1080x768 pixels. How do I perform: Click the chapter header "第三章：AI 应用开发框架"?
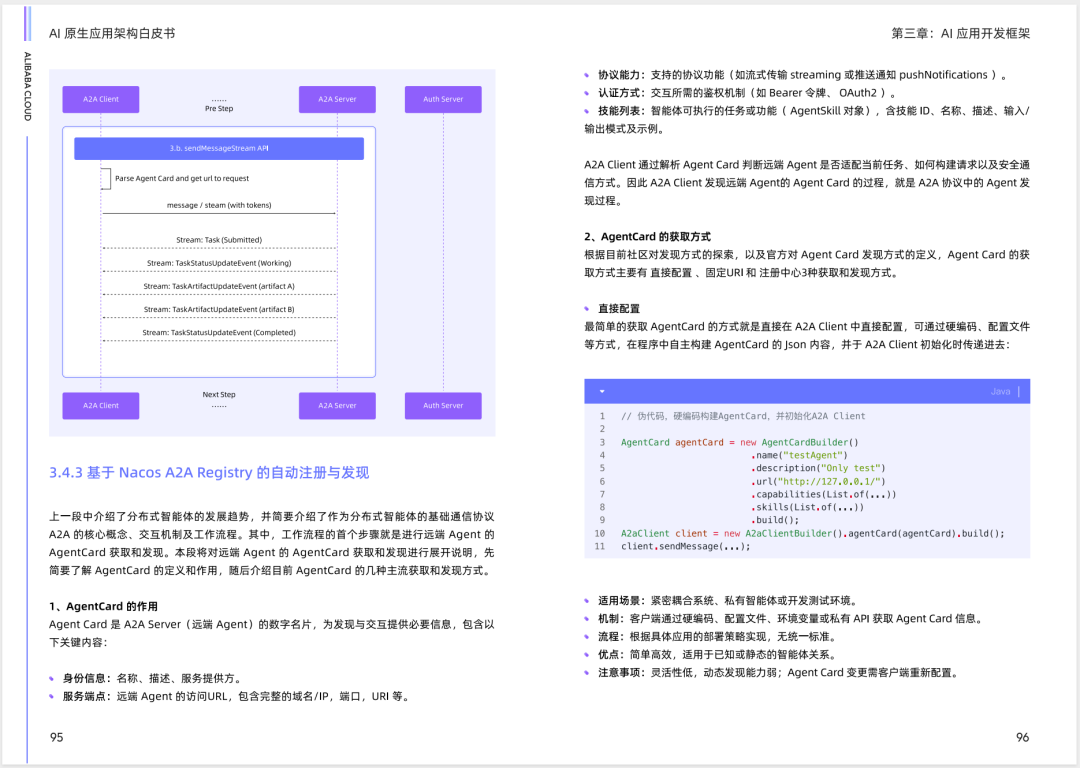(x=961, y=33)
